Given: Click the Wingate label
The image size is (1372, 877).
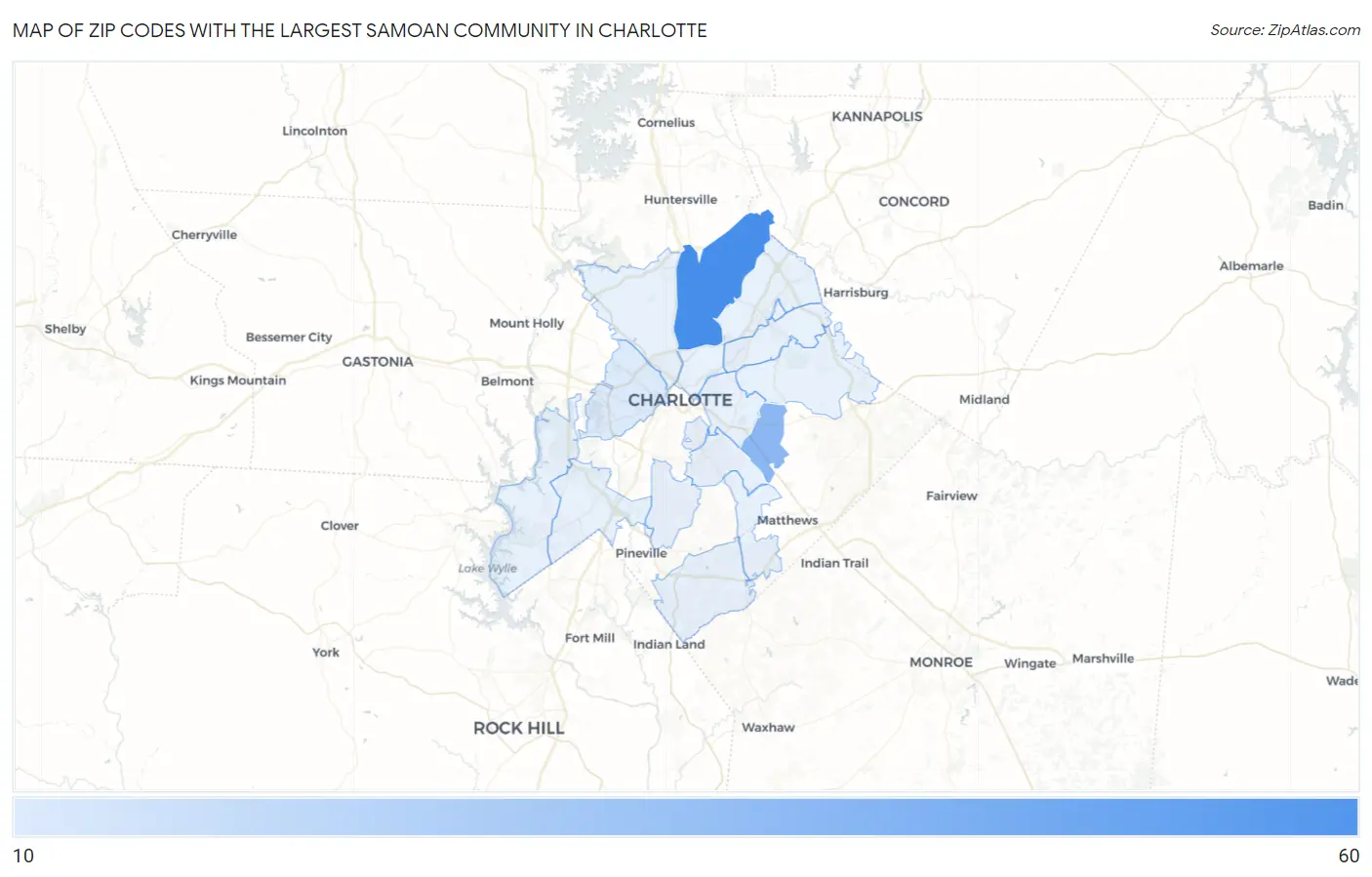Looking at the screenshot, I should tap(1029, 663).
